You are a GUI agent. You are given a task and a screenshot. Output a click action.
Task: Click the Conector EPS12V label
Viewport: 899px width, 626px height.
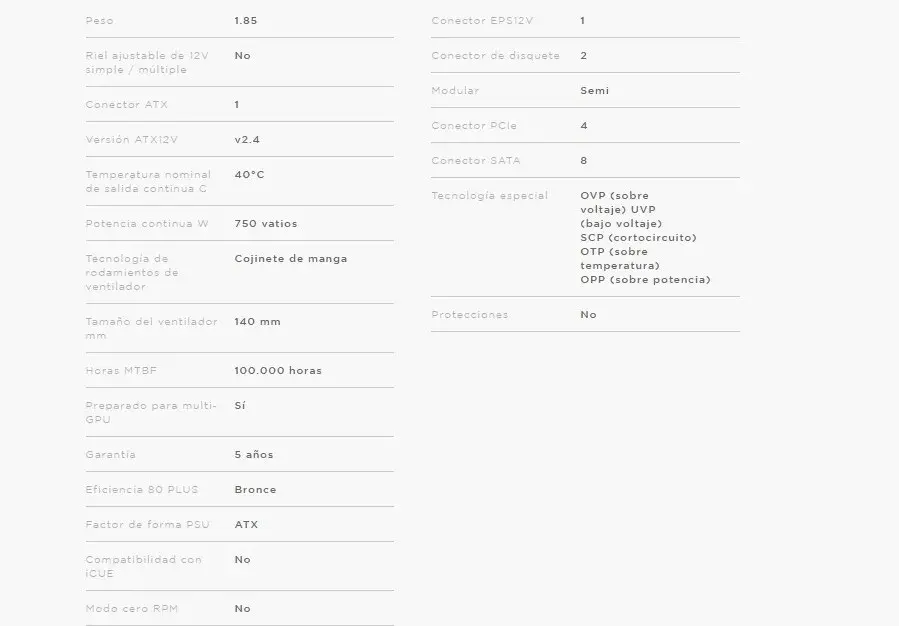[x=483, y=20]
